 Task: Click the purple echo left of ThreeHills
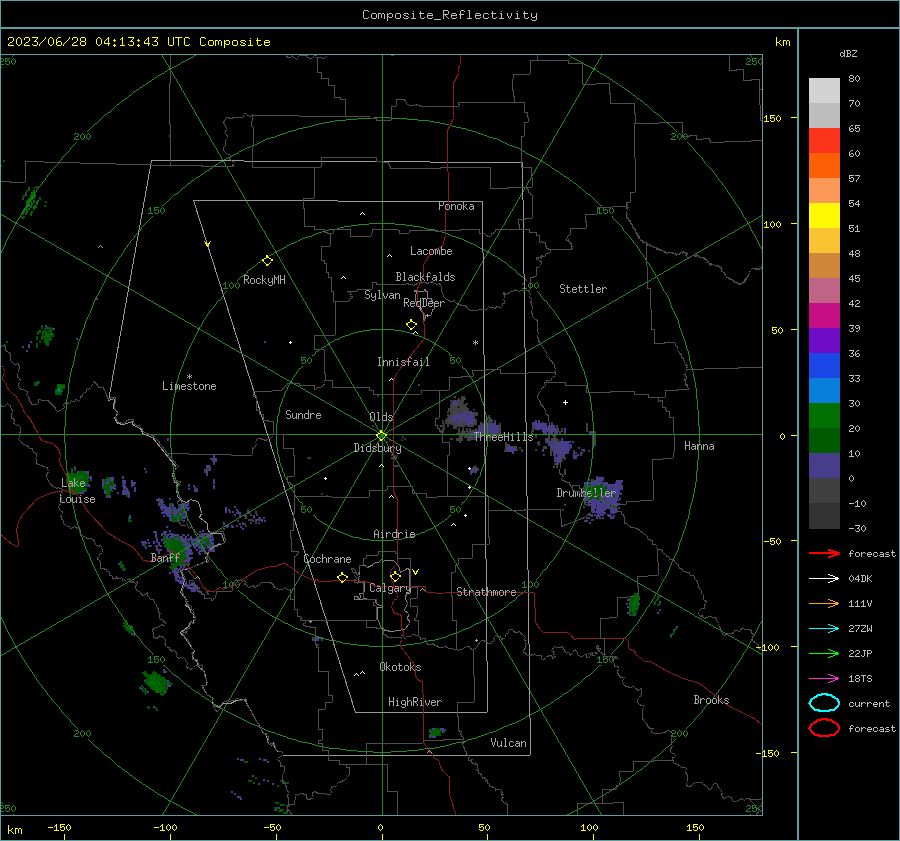coord(461,416)
